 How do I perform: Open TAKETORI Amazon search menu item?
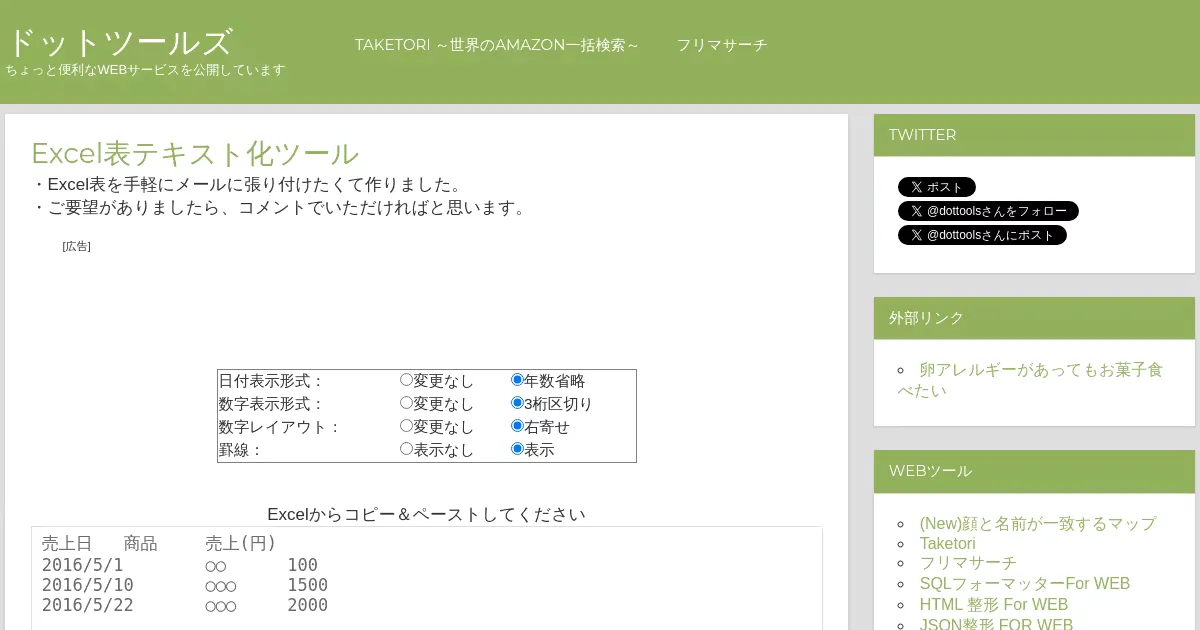click(x=496, y=45)
